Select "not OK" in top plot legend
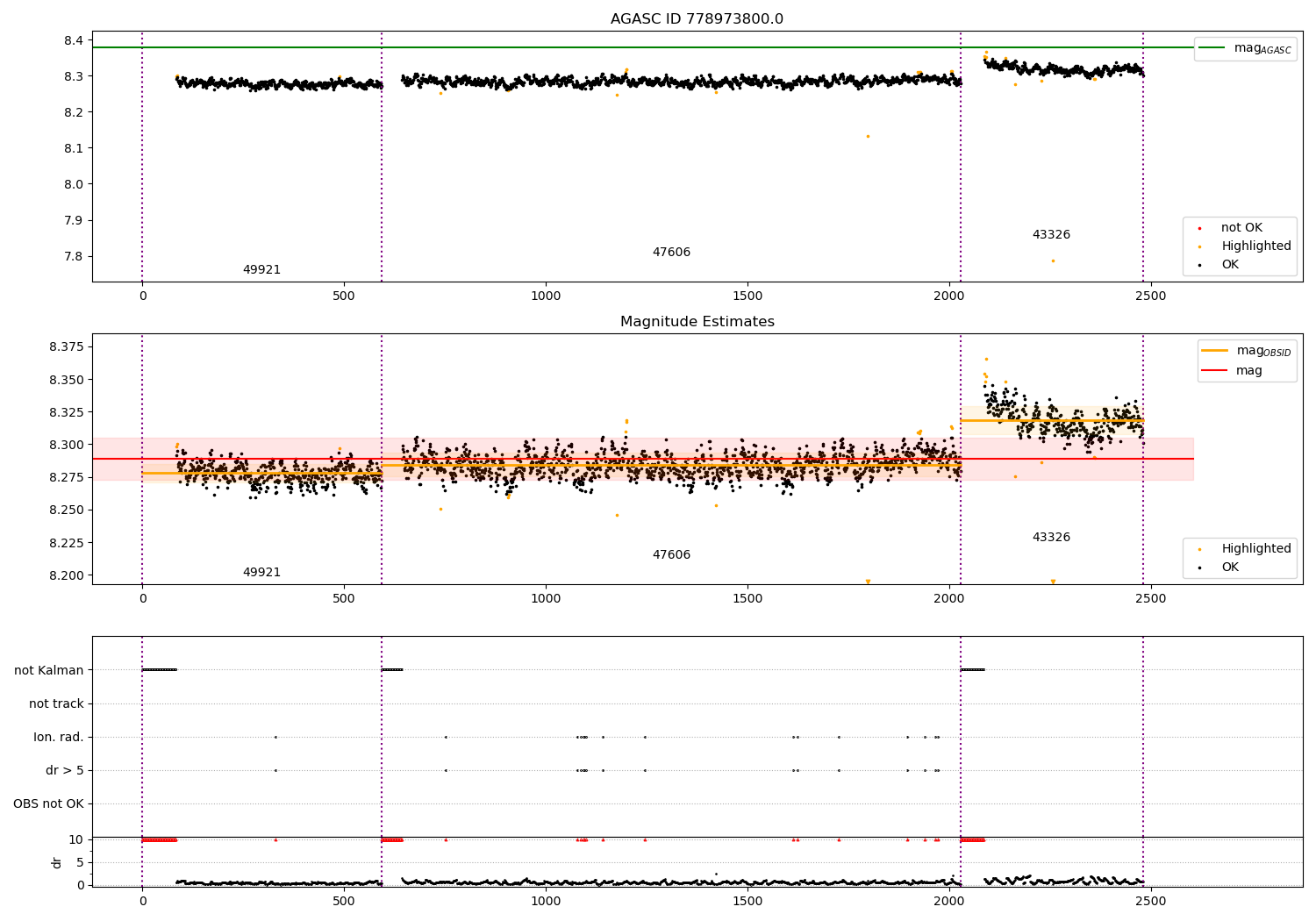The width and height of the screenshot is (1316, 921). tap(1241, 228)
